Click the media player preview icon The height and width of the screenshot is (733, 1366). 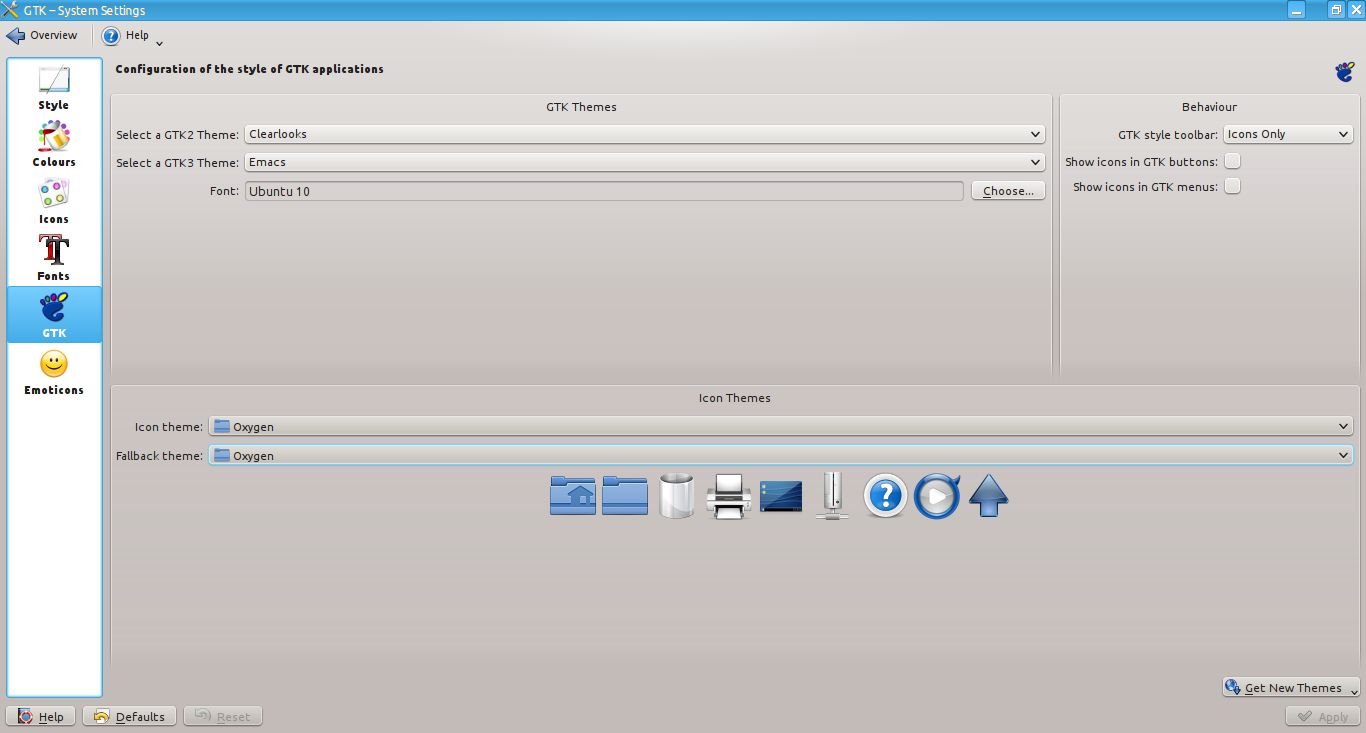pos(937,496)
